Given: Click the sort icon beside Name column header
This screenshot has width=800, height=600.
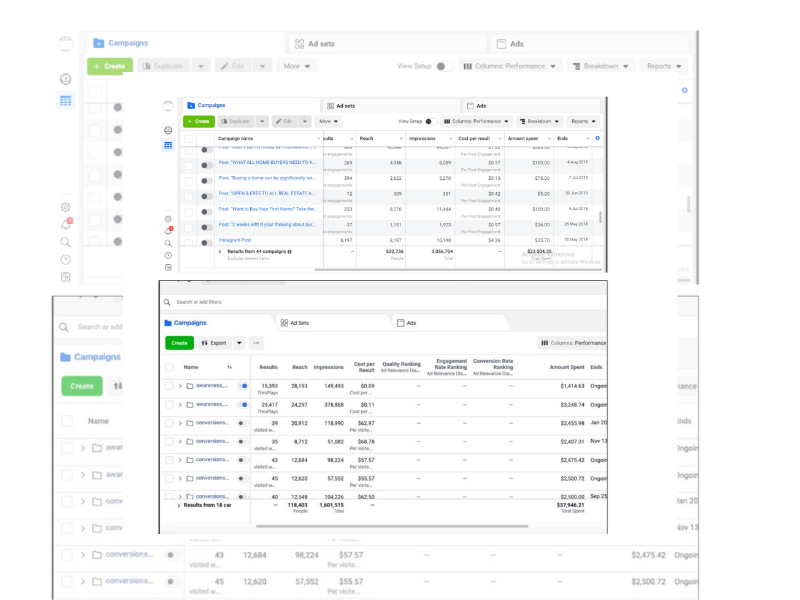Looking at the screenshot, I should (x=230, y=367).
